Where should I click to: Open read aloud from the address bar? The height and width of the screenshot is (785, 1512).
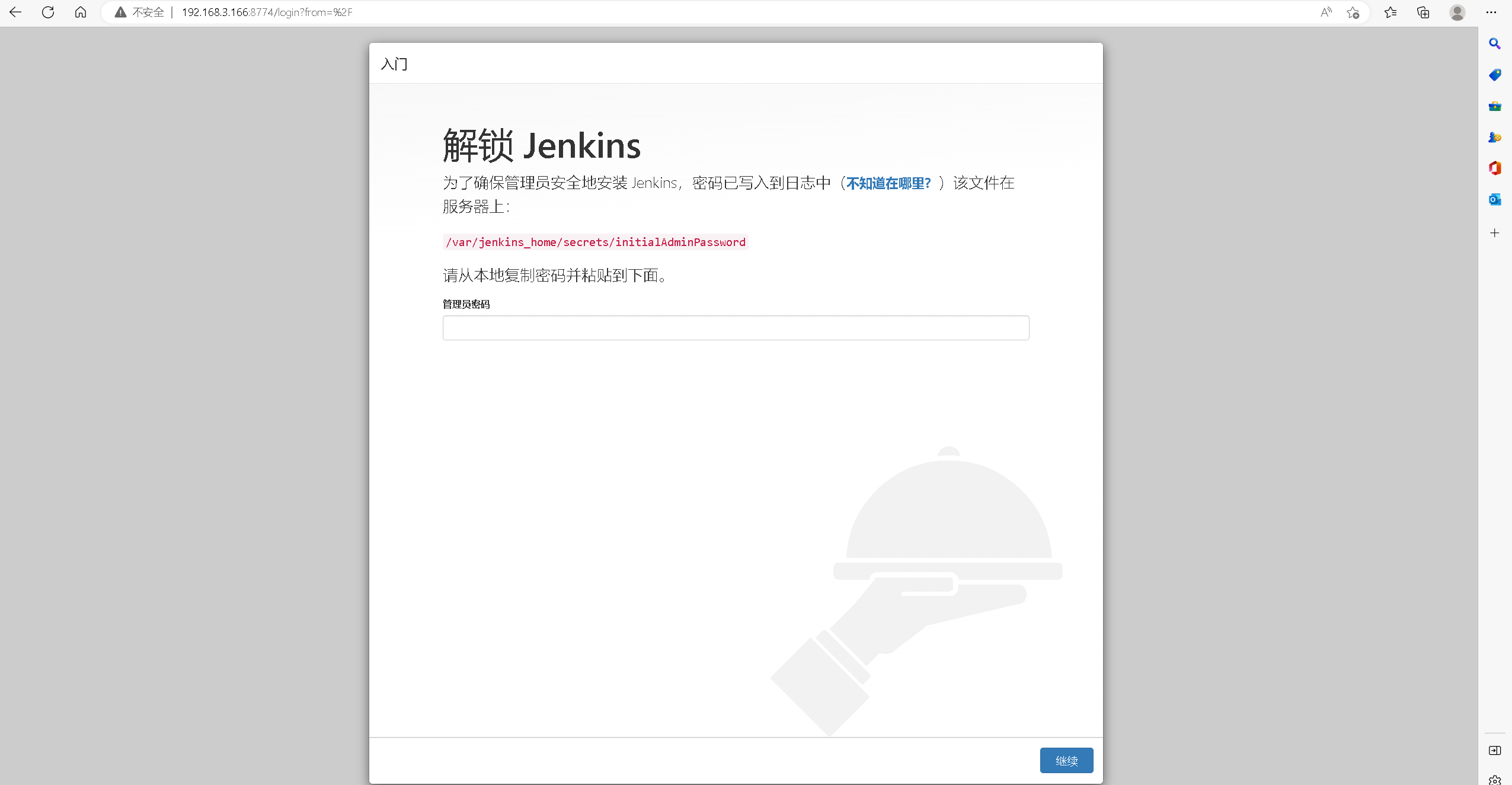1326,12
